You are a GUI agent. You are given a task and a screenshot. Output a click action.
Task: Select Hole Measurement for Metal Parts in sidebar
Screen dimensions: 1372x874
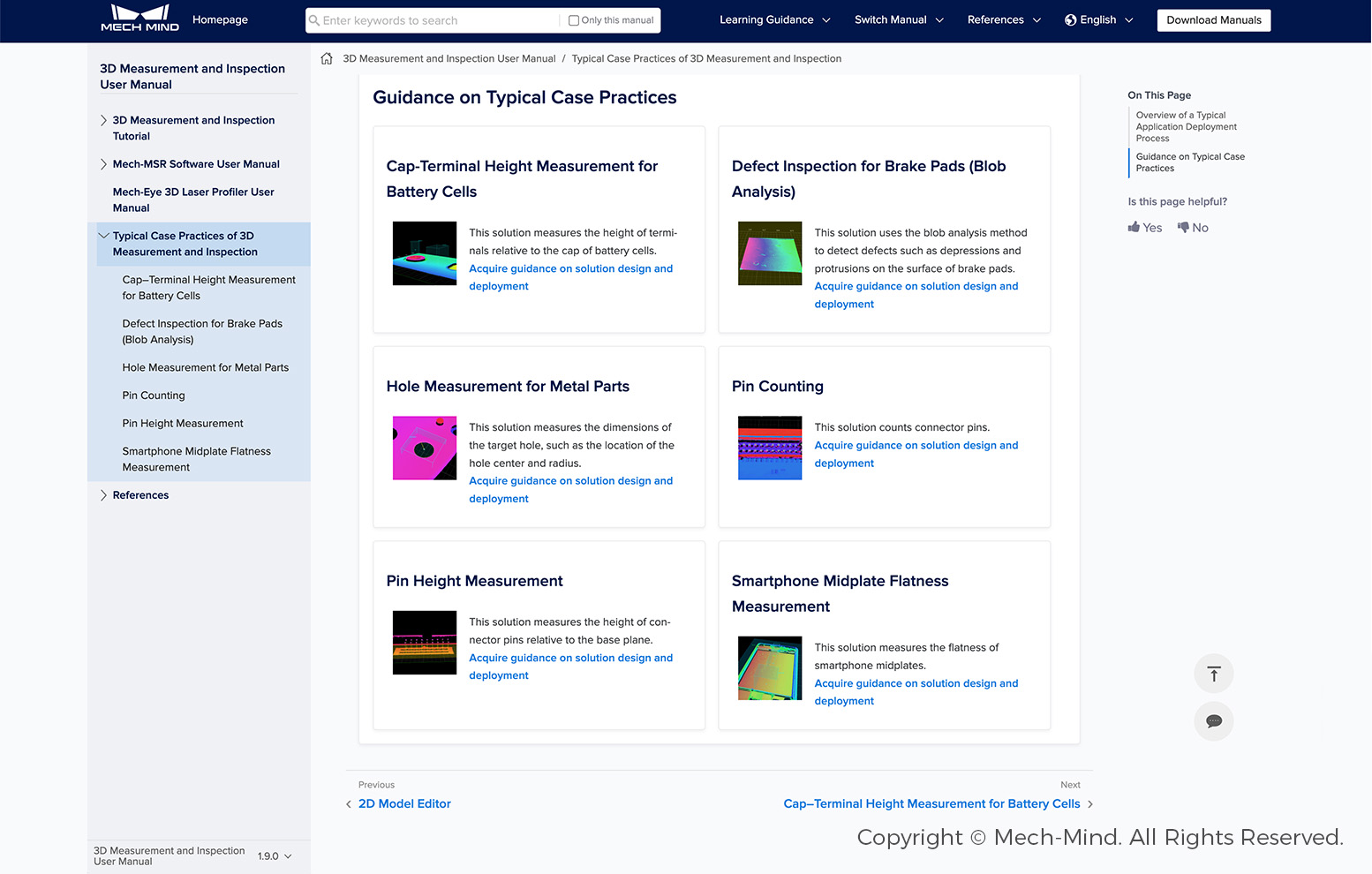(206, 367)
